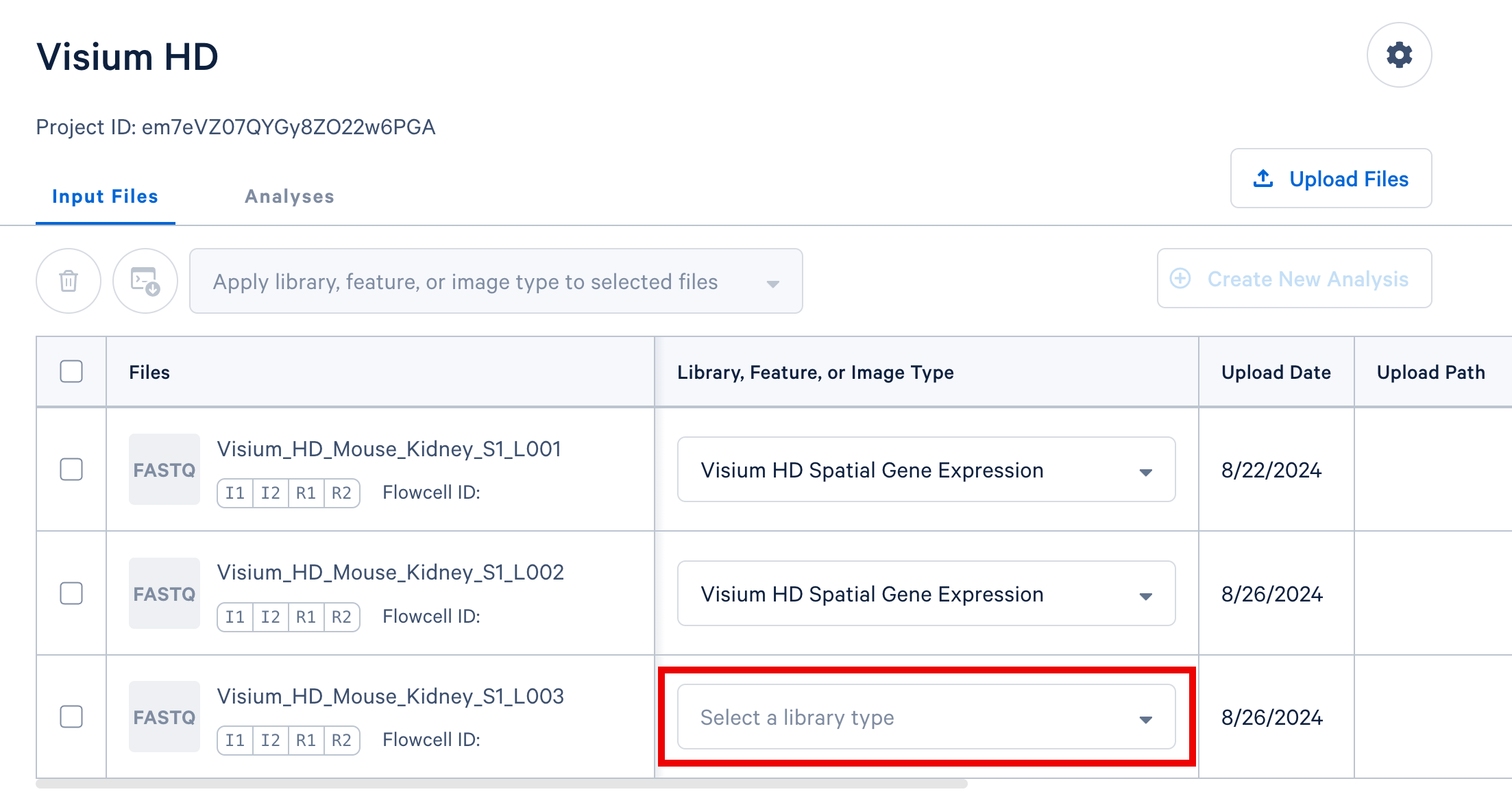Select the L003 file row checkbox
This screenshot has height=807, width=1512.
[71, 717]
